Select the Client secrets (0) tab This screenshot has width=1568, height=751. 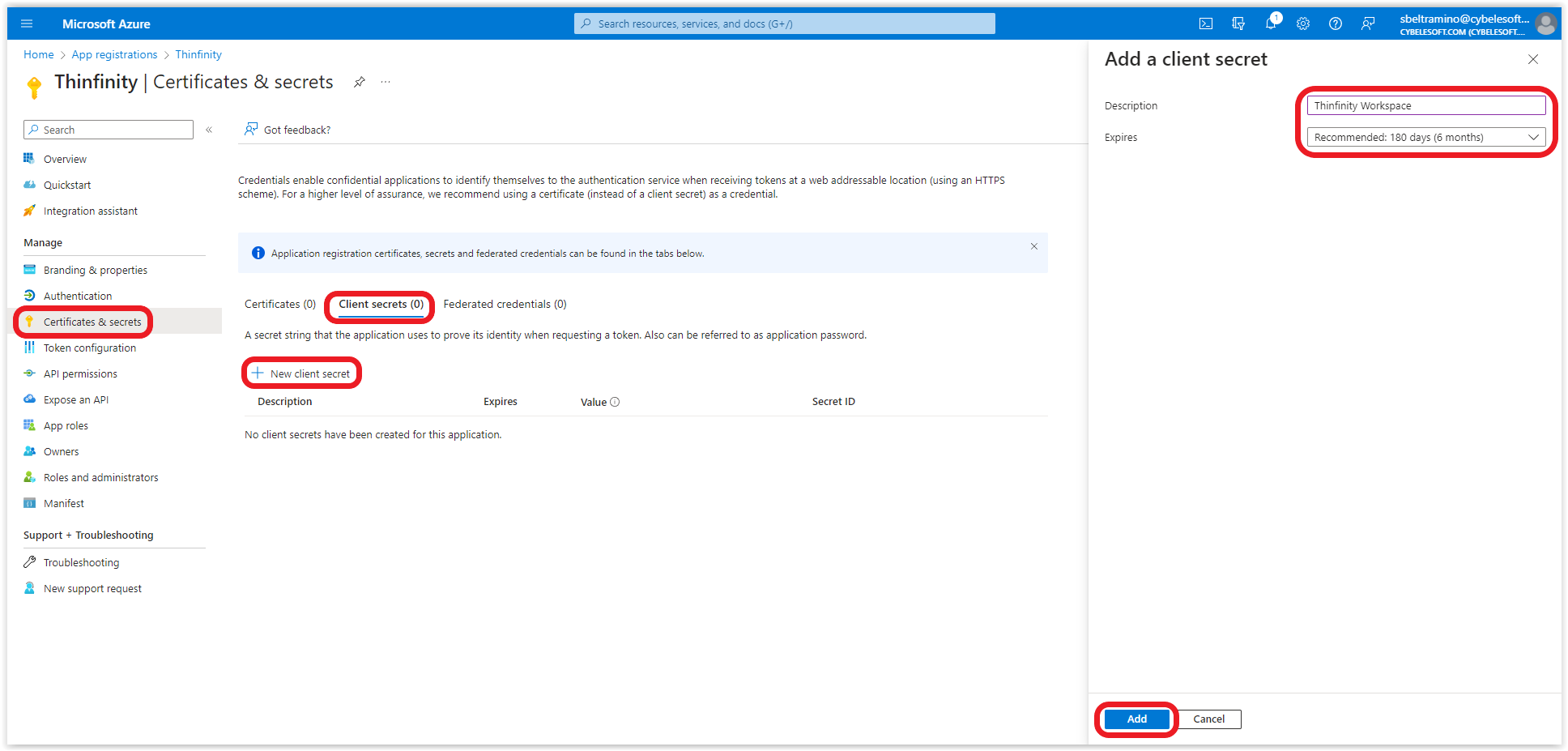pyautogui.click(x=381, y=305)
